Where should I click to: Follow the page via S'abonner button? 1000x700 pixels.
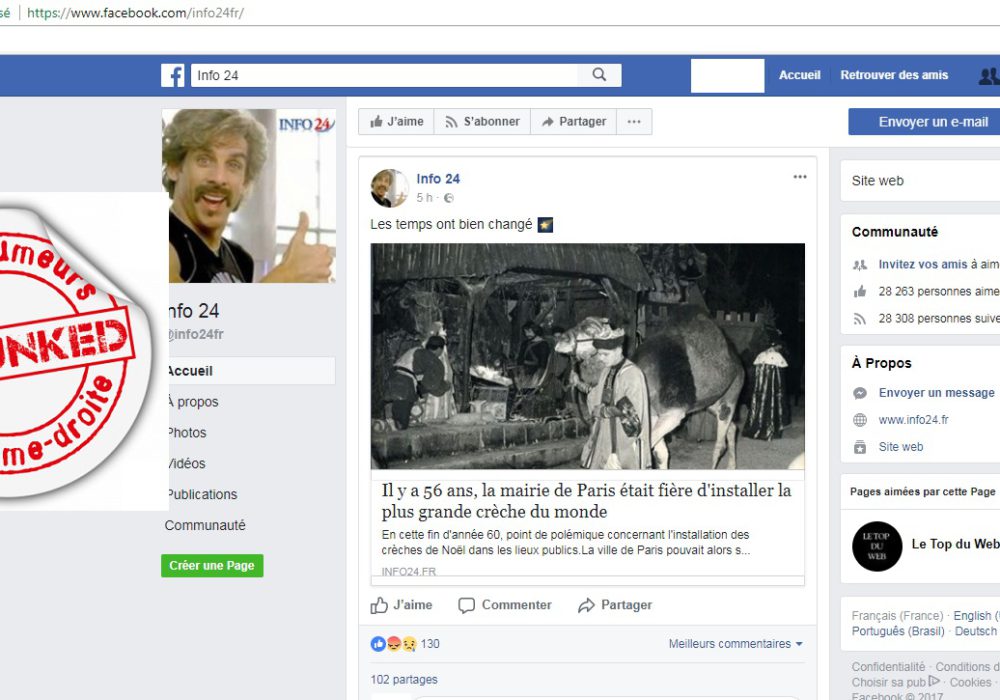point(482,122)
